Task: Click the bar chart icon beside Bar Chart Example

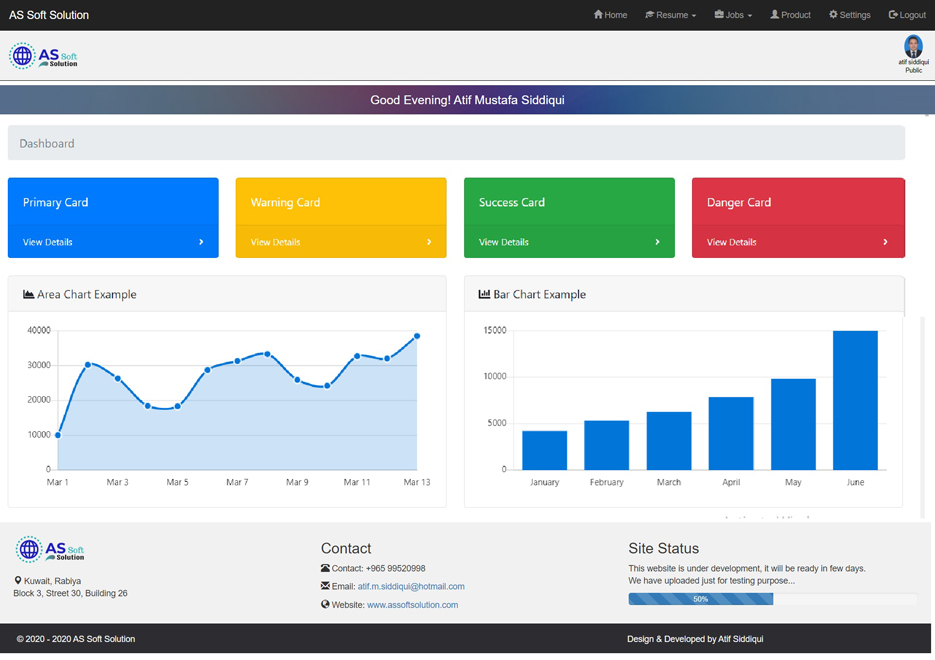Action: pos(485,295)
